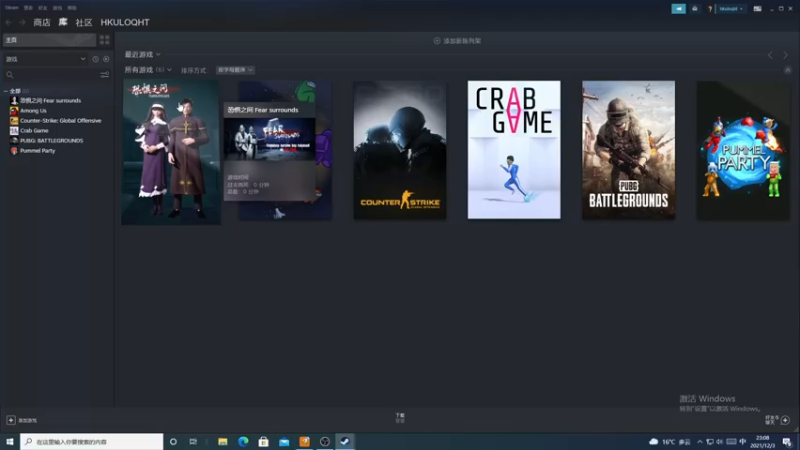
Task: Open Microsoft Store from the taskbar
Action: tap(264, 442)
